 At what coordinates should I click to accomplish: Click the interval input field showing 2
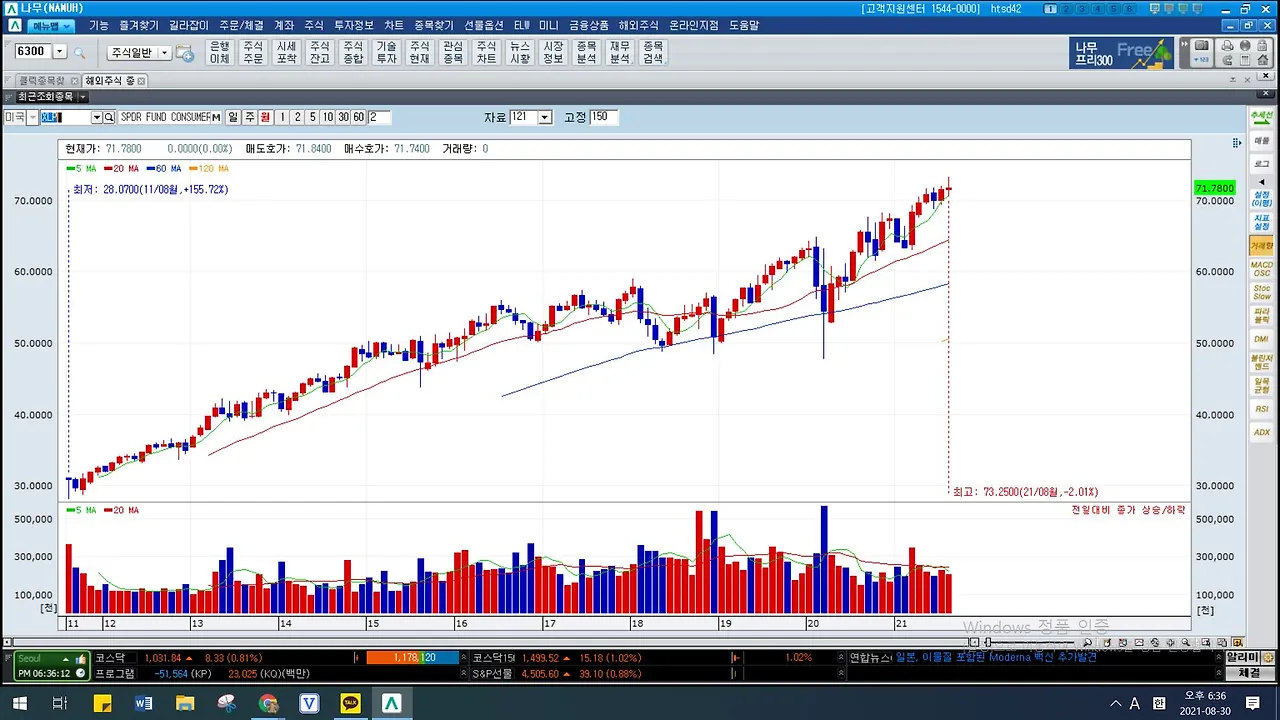(379, 117)
